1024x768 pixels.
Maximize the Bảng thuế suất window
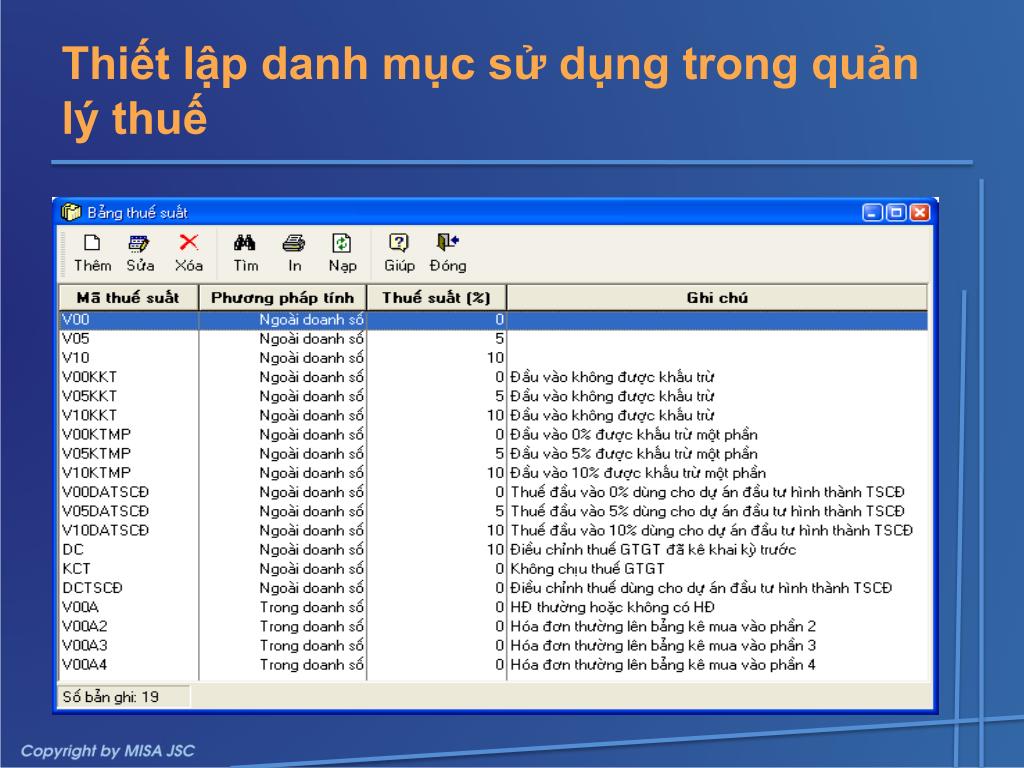pyautogui.click(x=896, y=212)
